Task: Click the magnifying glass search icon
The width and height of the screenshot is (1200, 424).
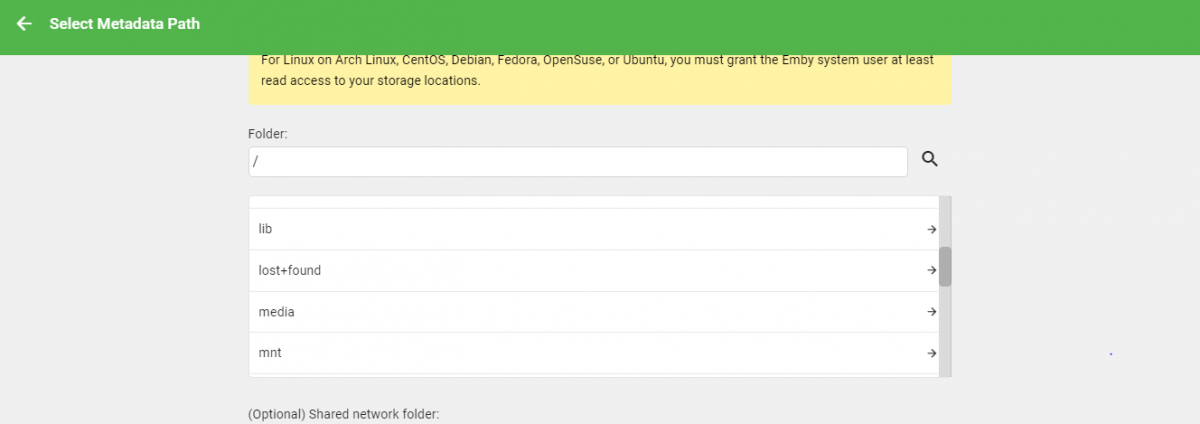Action: [930, 159]
